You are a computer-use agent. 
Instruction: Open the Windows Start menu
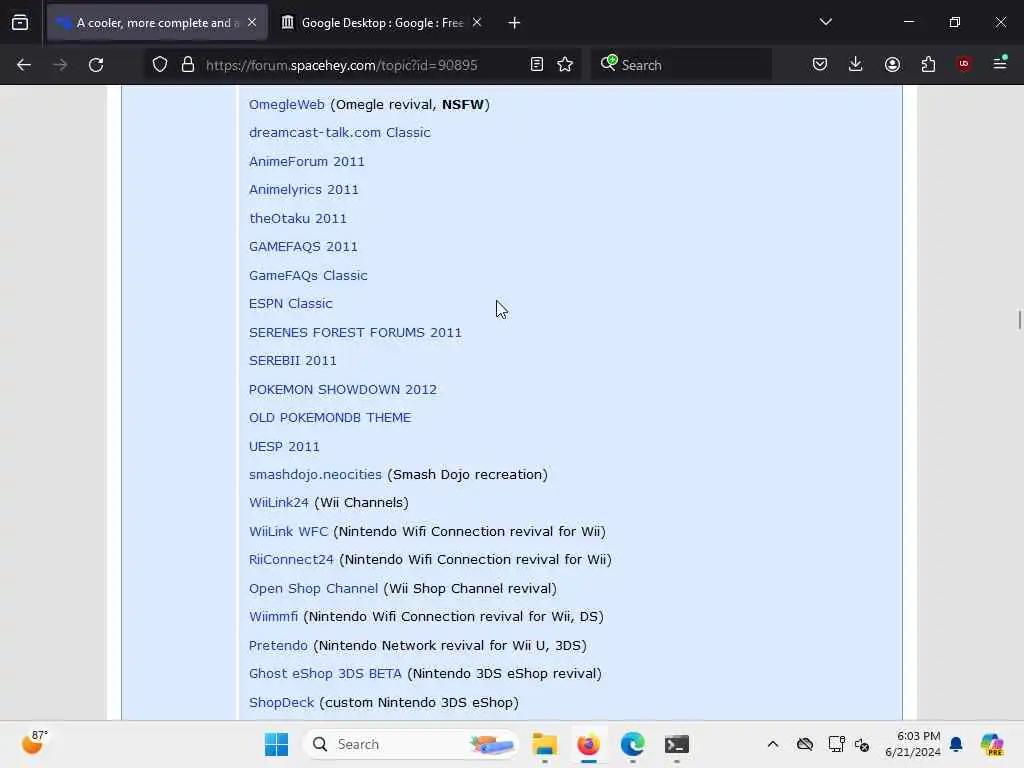(x=276, y=744)
